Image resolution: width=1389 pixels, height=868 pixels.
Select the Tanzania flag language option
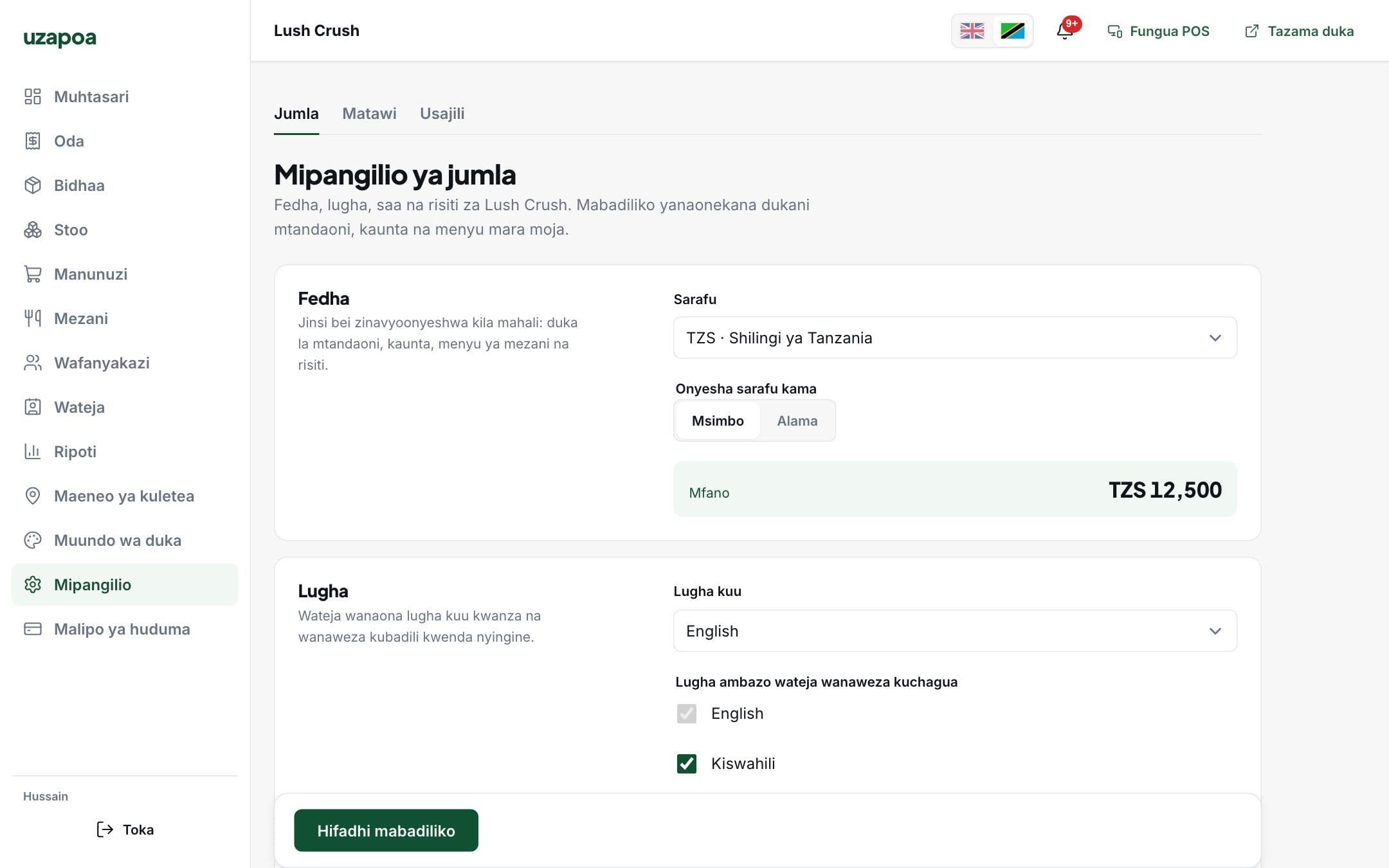pyautogui.click(x=1012, y=31)
